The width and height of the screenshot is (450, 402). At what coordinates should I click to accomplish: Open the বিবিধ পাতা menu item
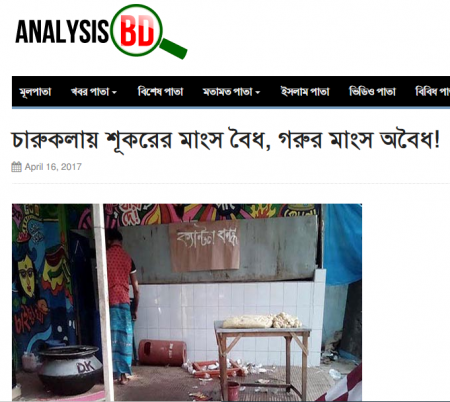click(x=432, y=92)
